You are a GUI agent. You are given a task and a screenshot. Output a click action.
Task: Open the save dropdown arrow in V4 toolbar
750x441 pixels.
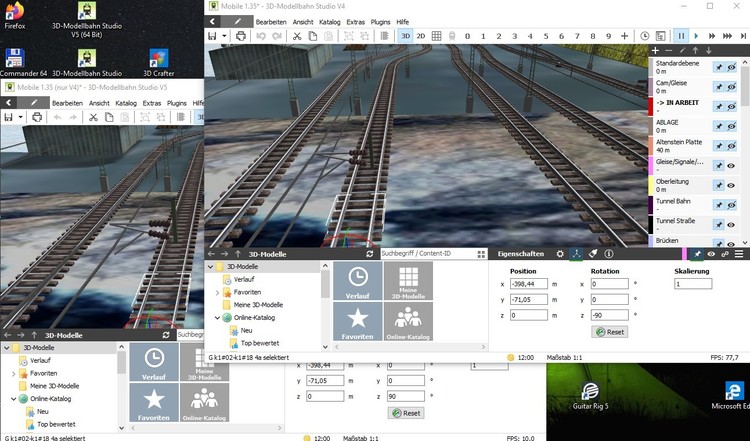226,36
